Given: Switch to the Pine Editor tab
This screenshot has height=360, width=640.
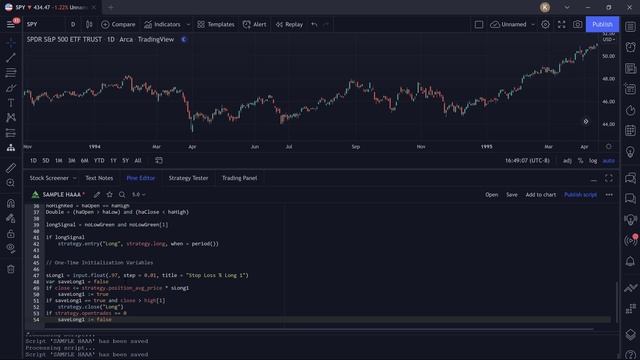Looking at the screenshot, I should 141,178.
